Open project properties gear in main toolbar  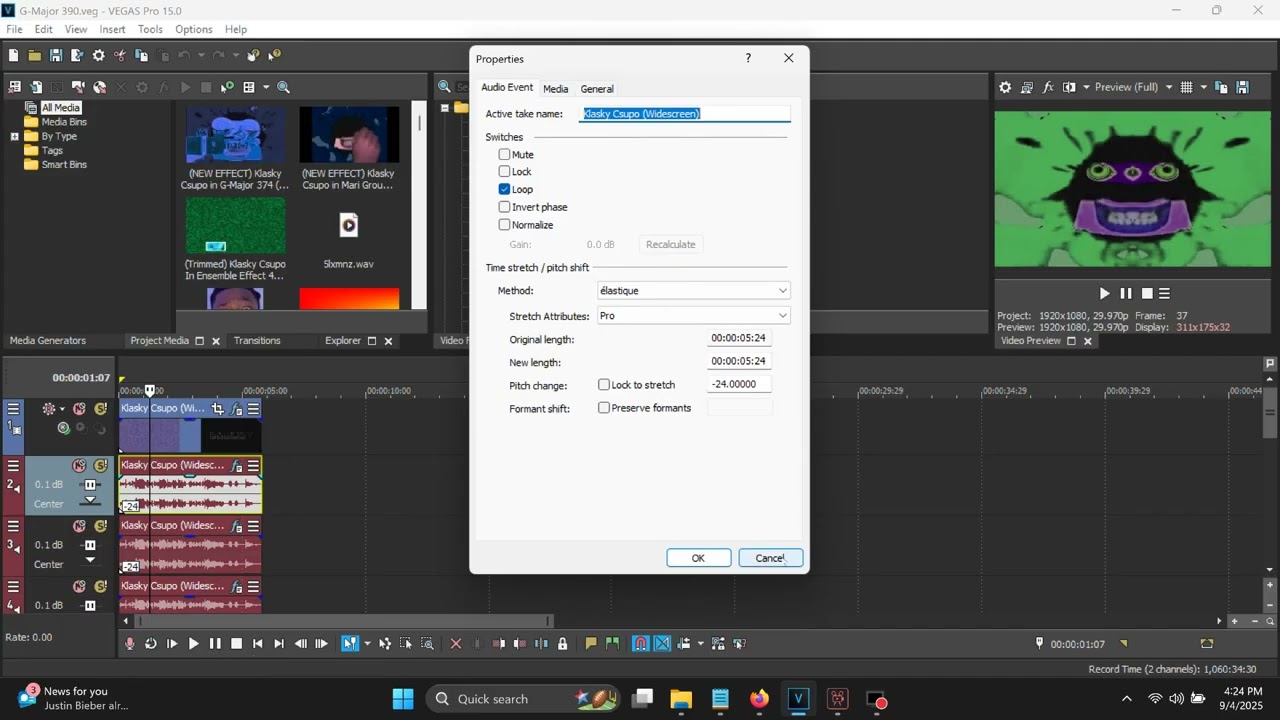click(x=98, y=55)
